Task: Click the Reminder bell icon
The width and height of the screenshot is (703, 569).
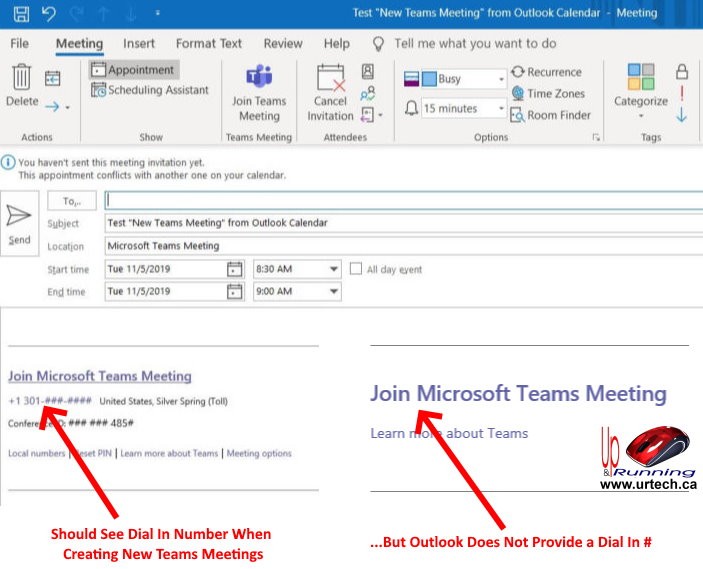Action: (411, 108)
